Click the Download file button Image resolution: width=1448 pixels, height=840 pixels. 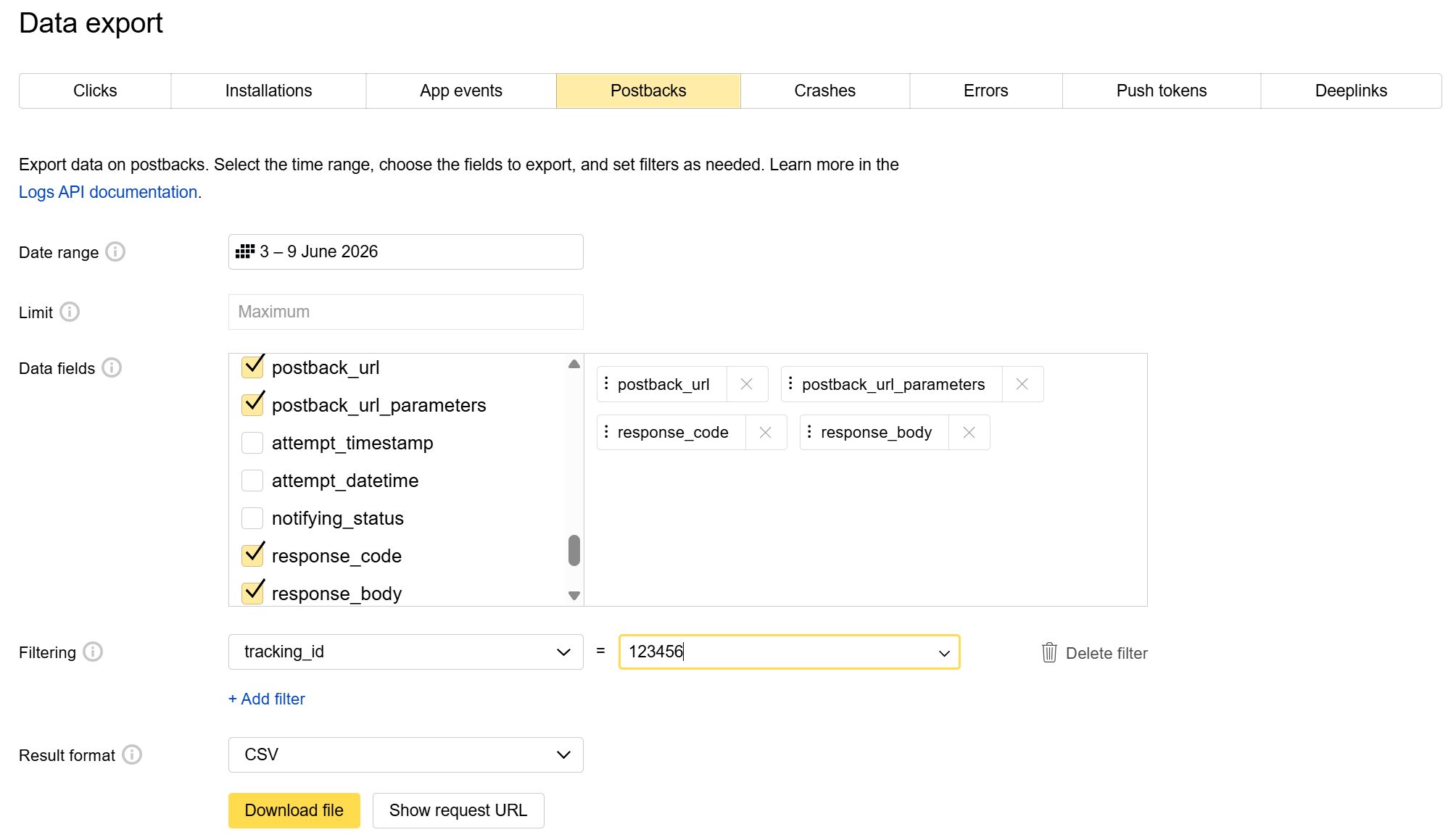294,810
